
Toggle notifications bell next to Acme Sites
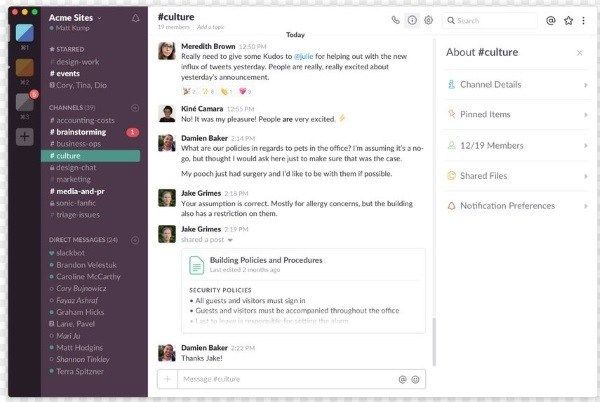[x=135, y=18]
